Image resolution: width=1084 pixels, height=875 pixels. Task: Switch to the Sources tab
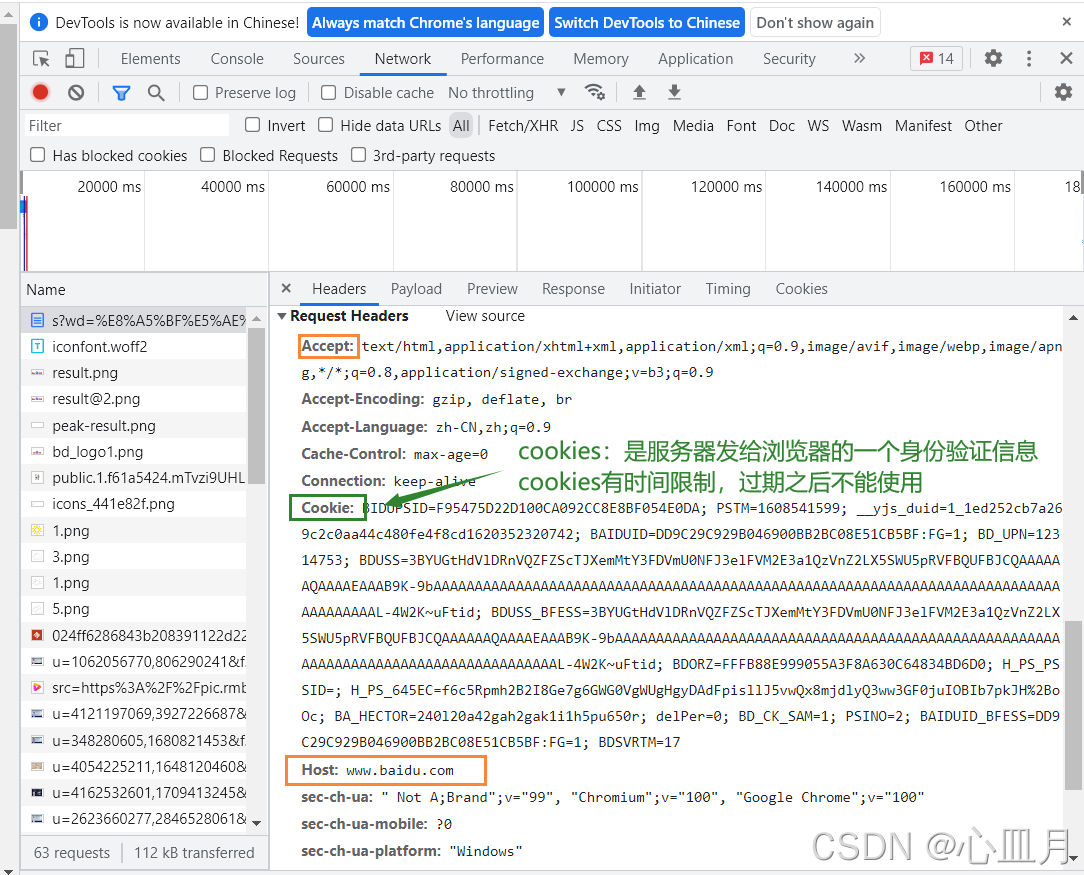tap(319, 59)
